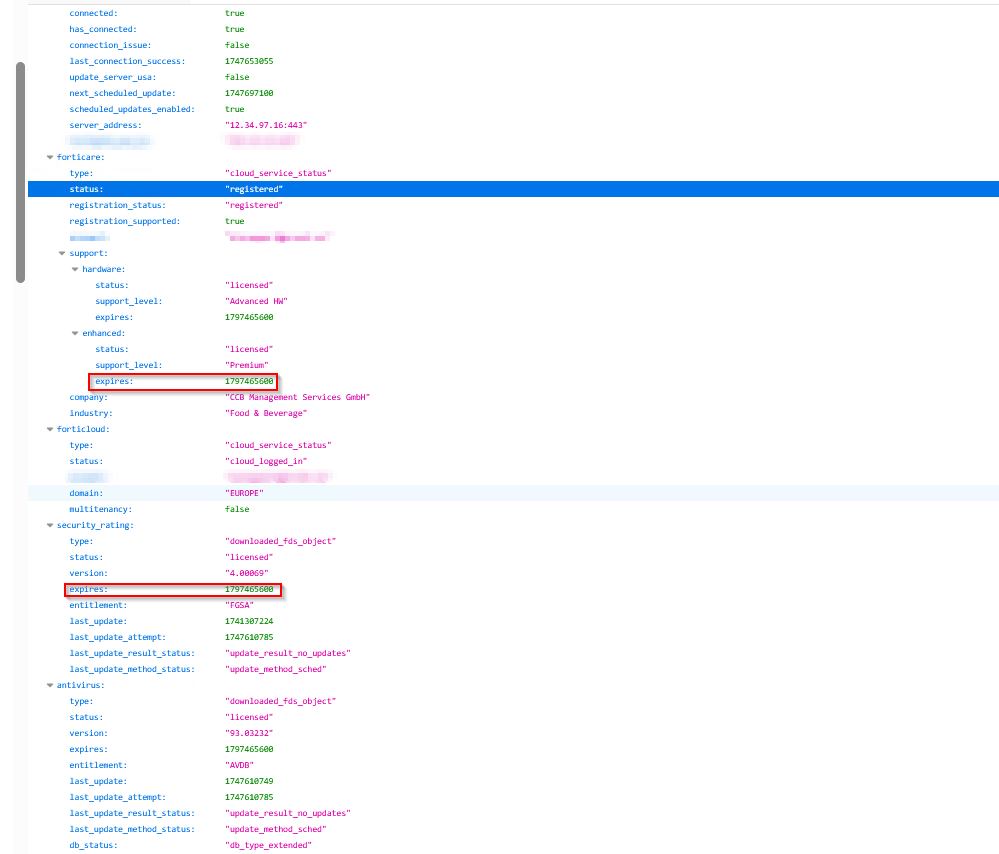Collapse the forticloud node
999x854 pixels.
click(x=50, y=430)
